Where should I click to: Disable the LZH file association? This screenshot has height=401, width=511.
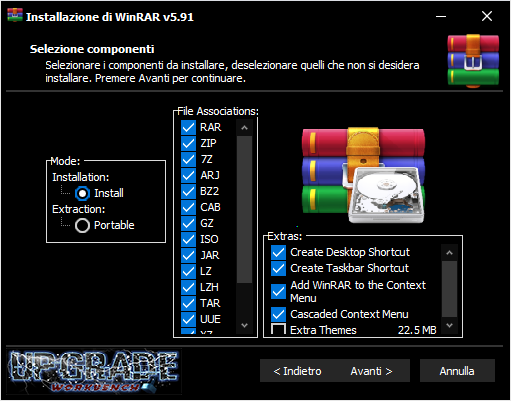(188, 287)
